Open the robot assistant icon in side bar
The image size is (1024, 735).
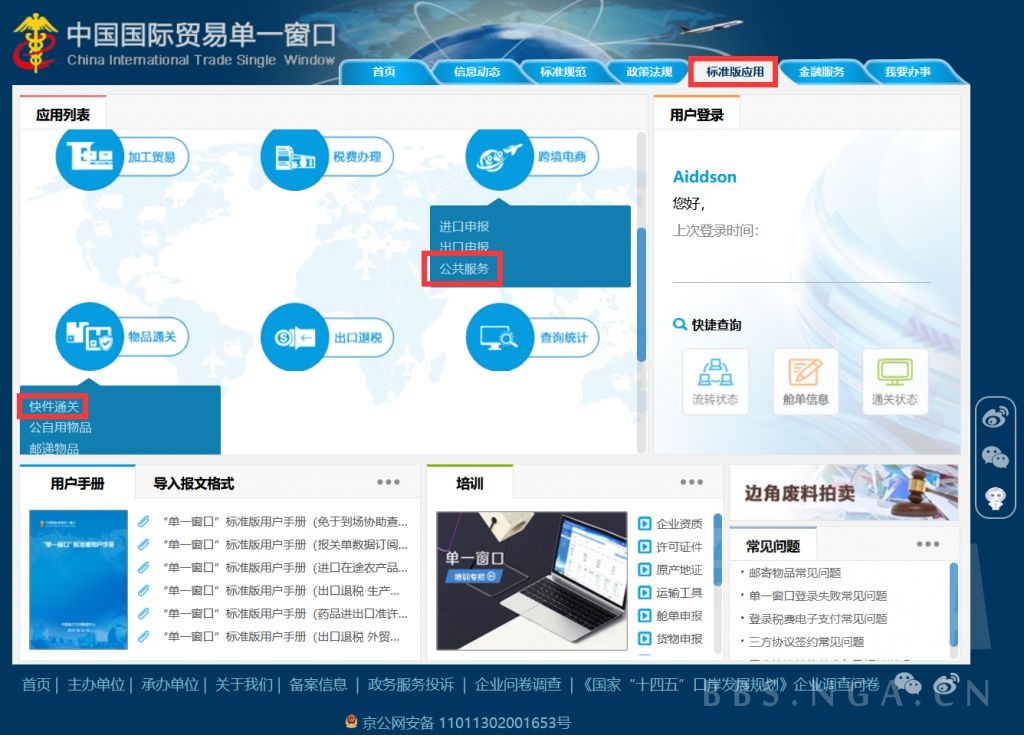click(995, 498)
